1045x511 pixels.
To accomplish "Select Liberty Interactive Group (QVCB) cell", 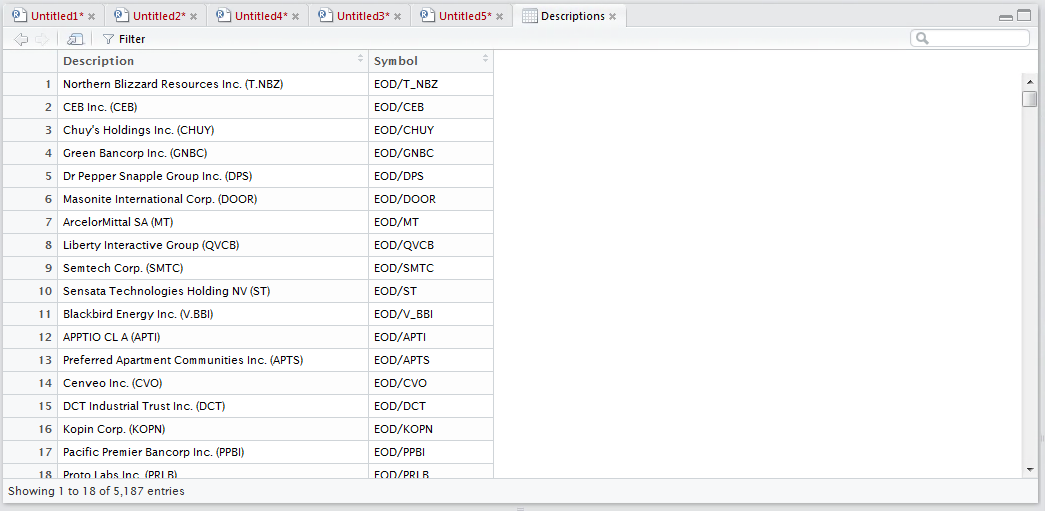I will (213, 245).
